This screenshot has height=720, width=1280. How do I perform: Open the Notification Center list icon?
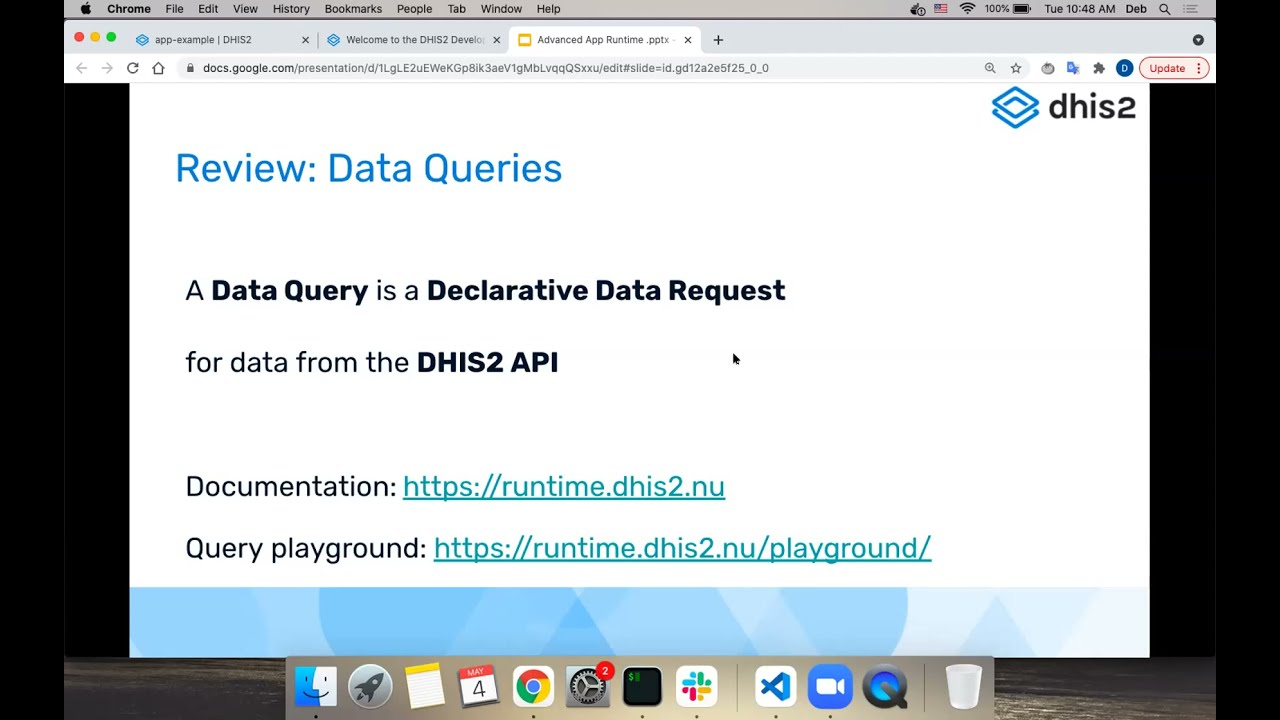(1190, 9)
